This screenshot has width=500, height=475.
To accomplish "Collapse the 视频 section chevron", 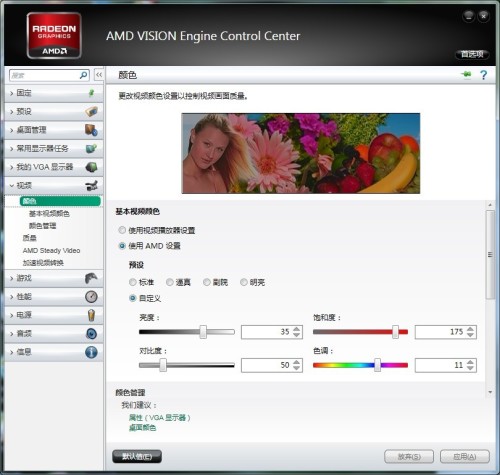I will [x=12, y=186].
